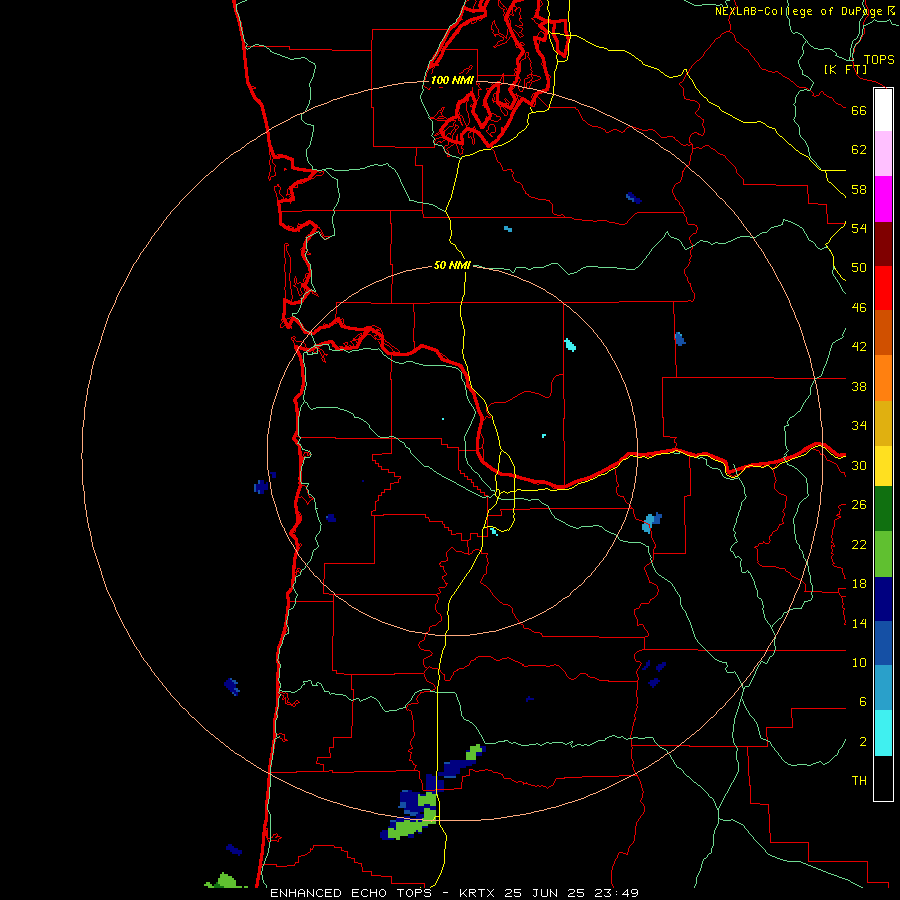Click the yellow swatch between 30 and 34
Screen dimensions: 900x900
(x=883, y=466)
